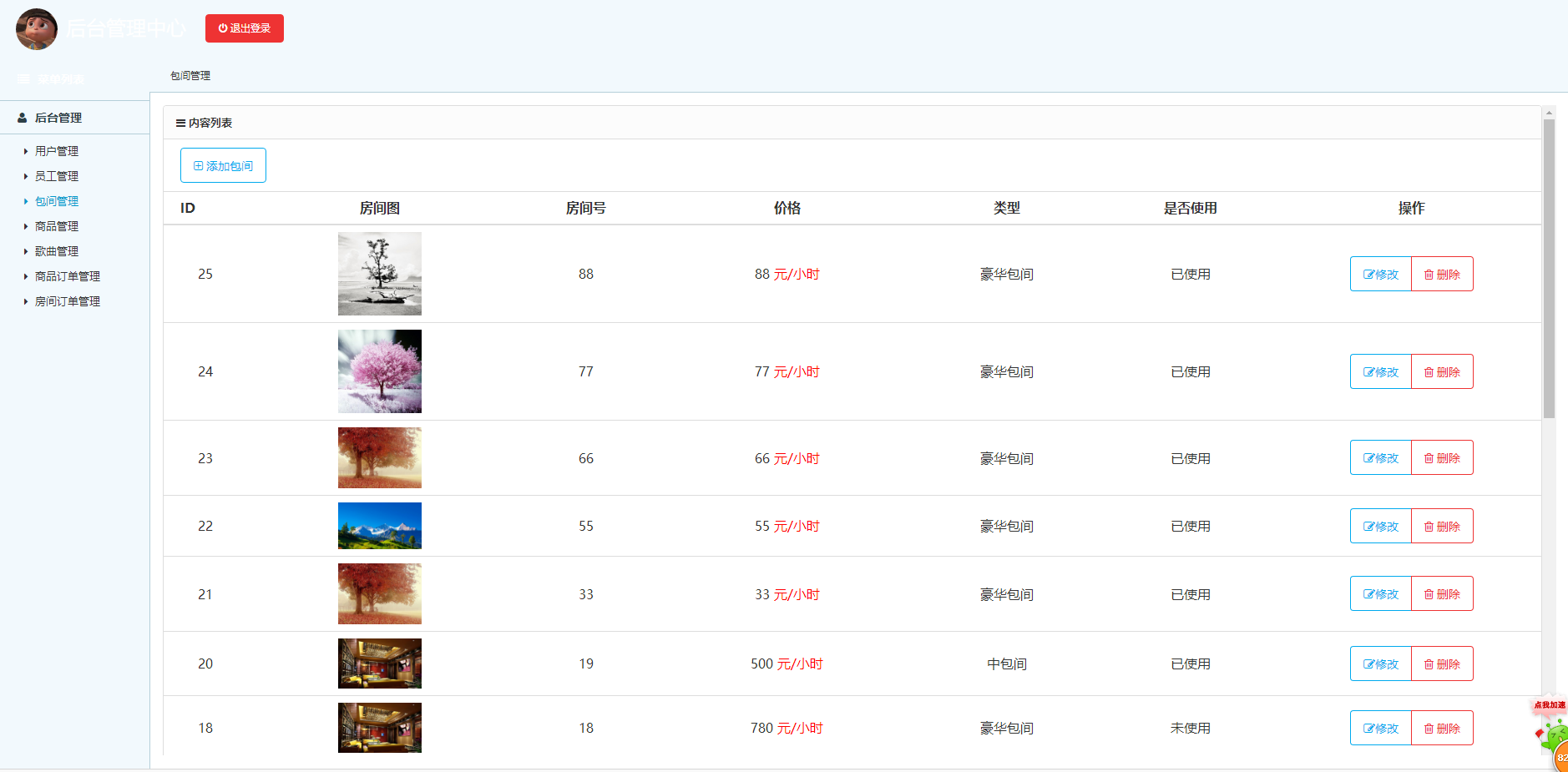Click price cell '55 元/小时'
The width and height of the screenshot is (1568, 772).
point(787,526)
